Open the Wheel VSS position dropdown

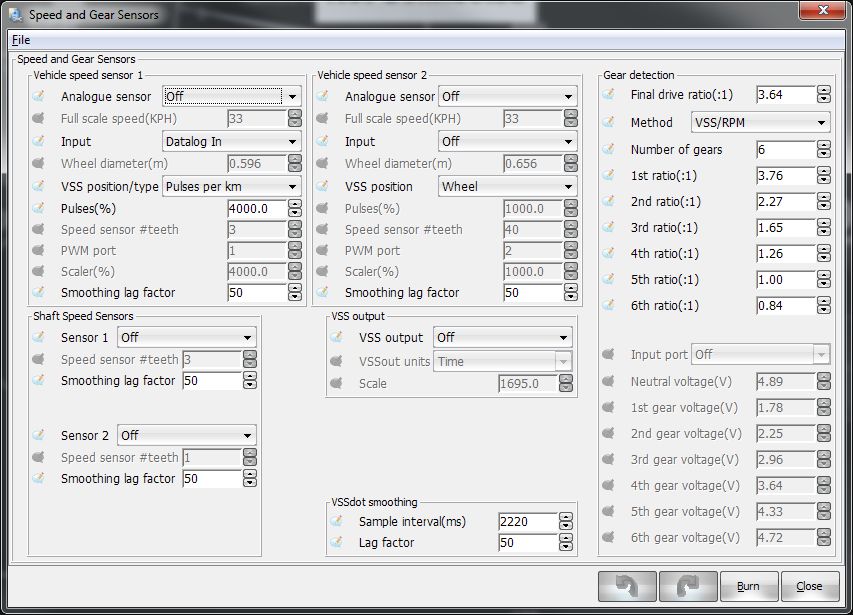pyautogui.click(x=507, y=186)
